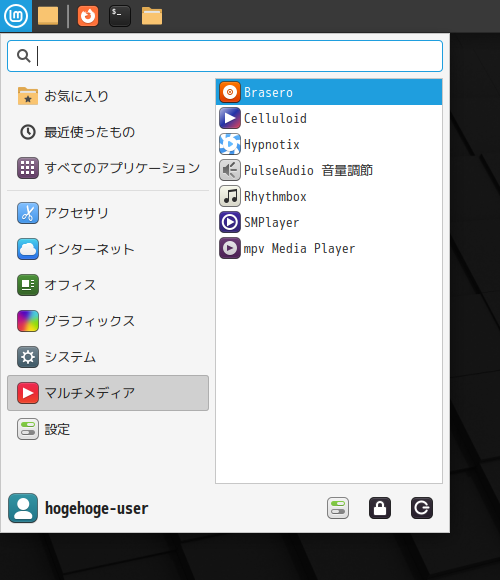
Task: Select the システム category
Action: click(x=108, y=357)
